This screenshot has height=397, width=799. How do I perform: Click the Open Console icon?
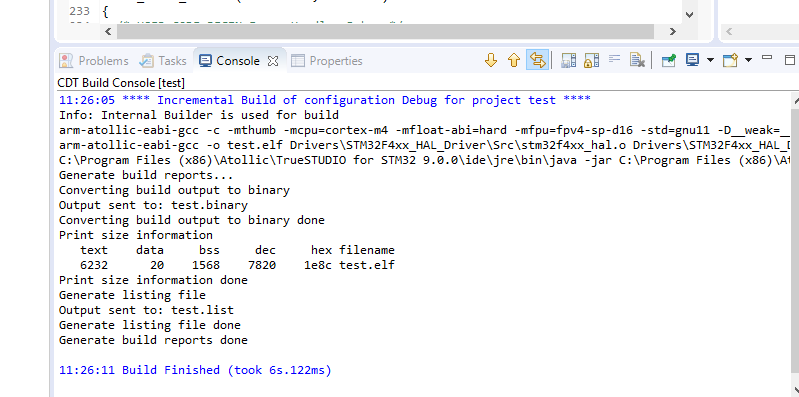(x=730, y=60)
